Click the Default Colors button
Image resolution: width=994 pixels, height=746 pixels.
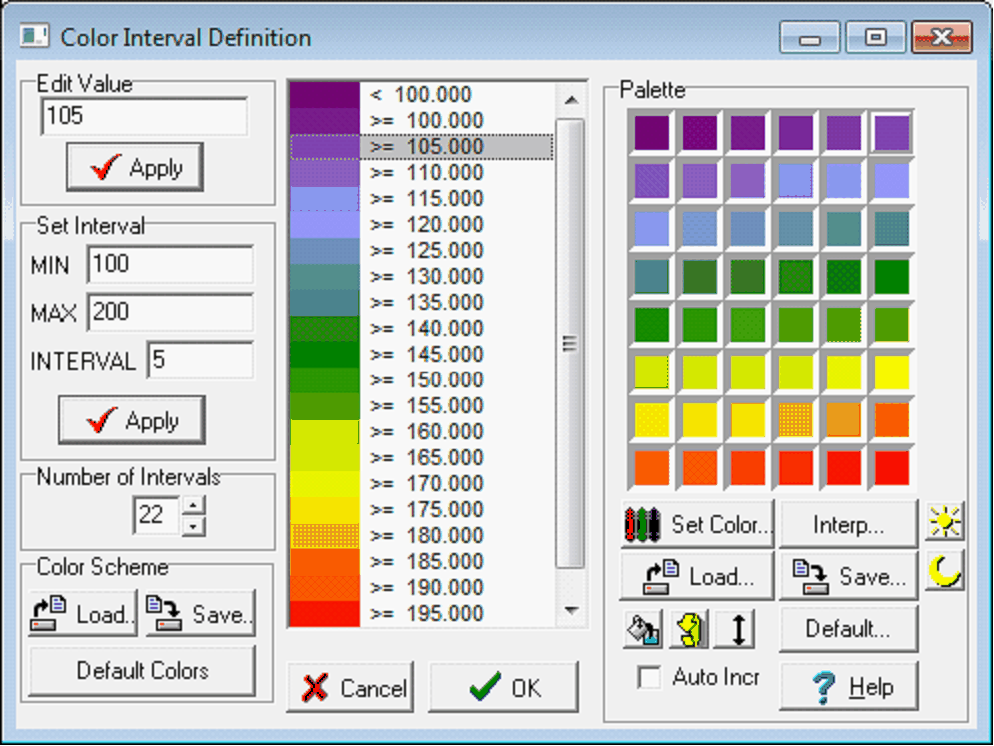coord(142,670)
